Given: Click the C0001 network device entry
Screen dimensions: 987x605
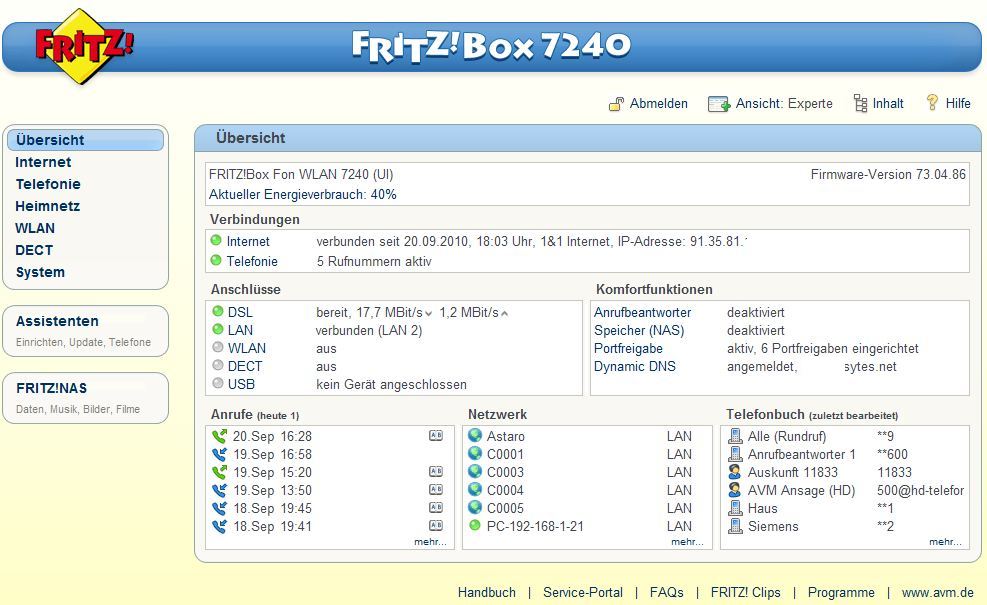Looking at the screenshot, I should coord(505,454).
